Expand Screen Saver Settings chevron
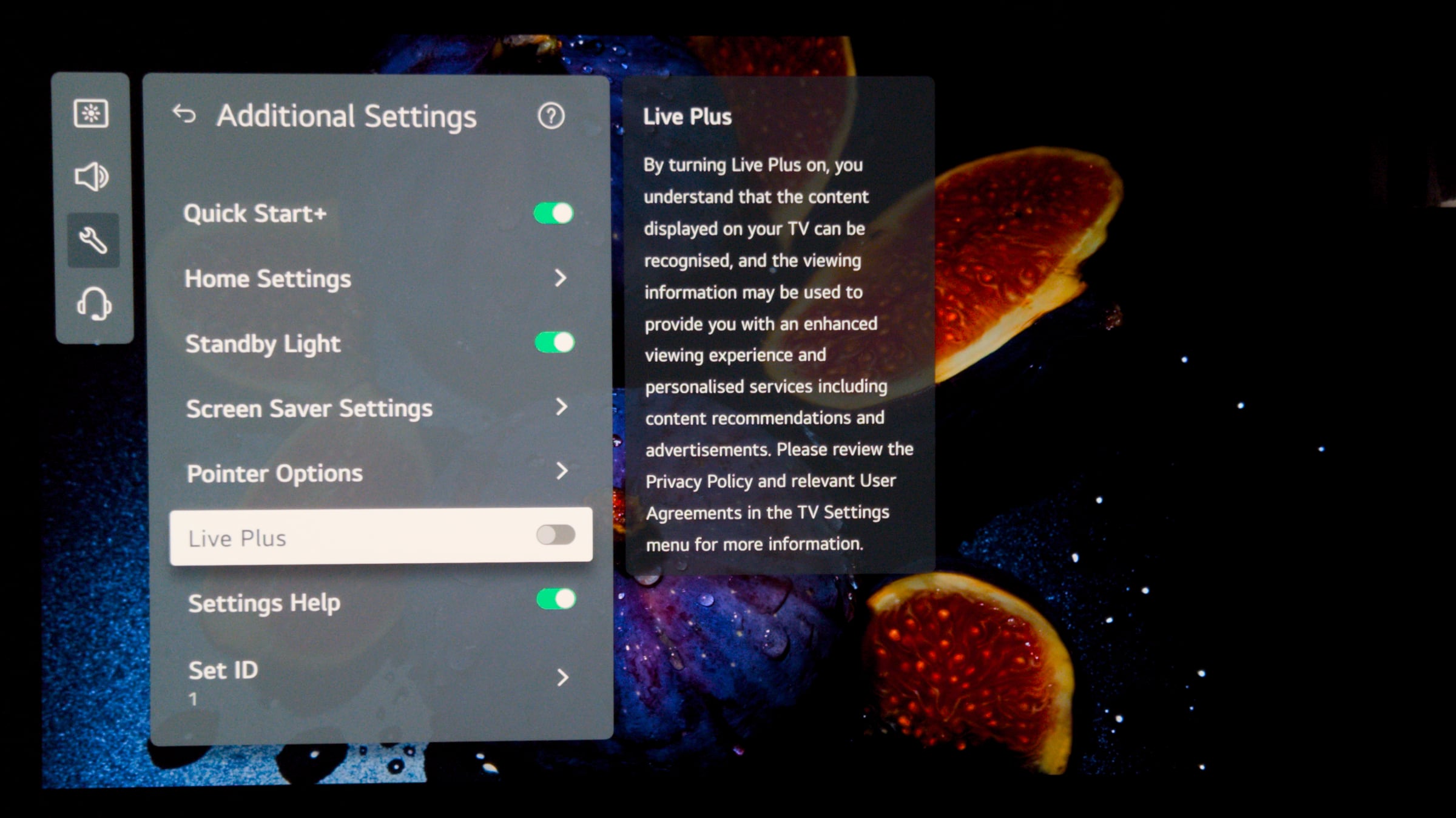 562,407
